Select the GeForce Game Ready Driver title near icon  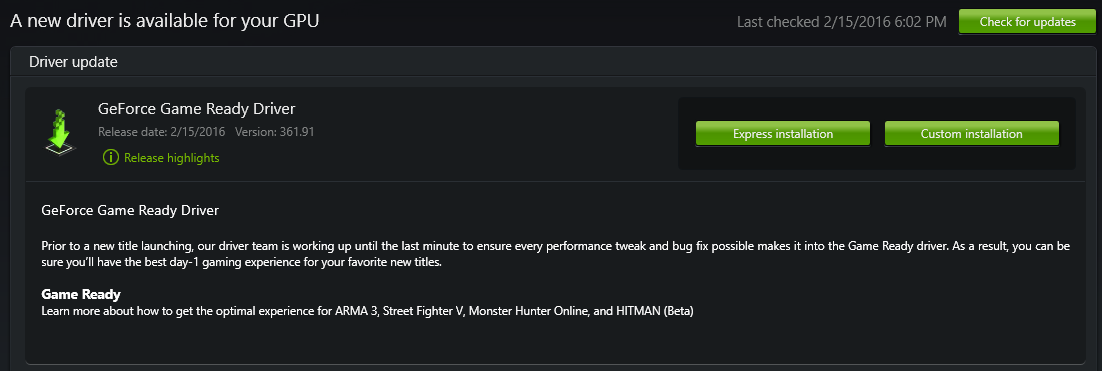tap(197, 109)
